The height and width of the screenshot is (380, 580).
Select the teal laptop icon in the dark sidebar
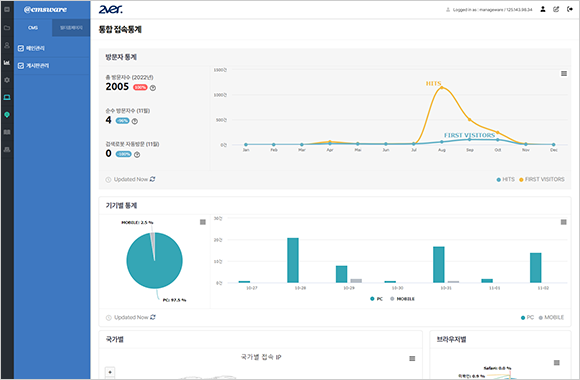(7, 97)
